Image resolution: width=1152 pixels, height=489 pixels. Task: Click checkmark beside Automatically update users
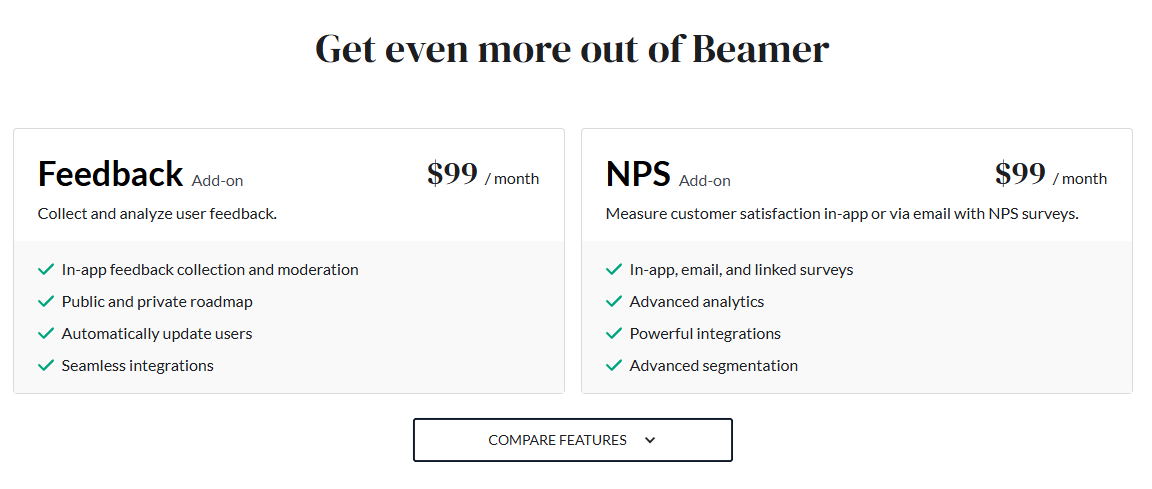click(45, 333)
